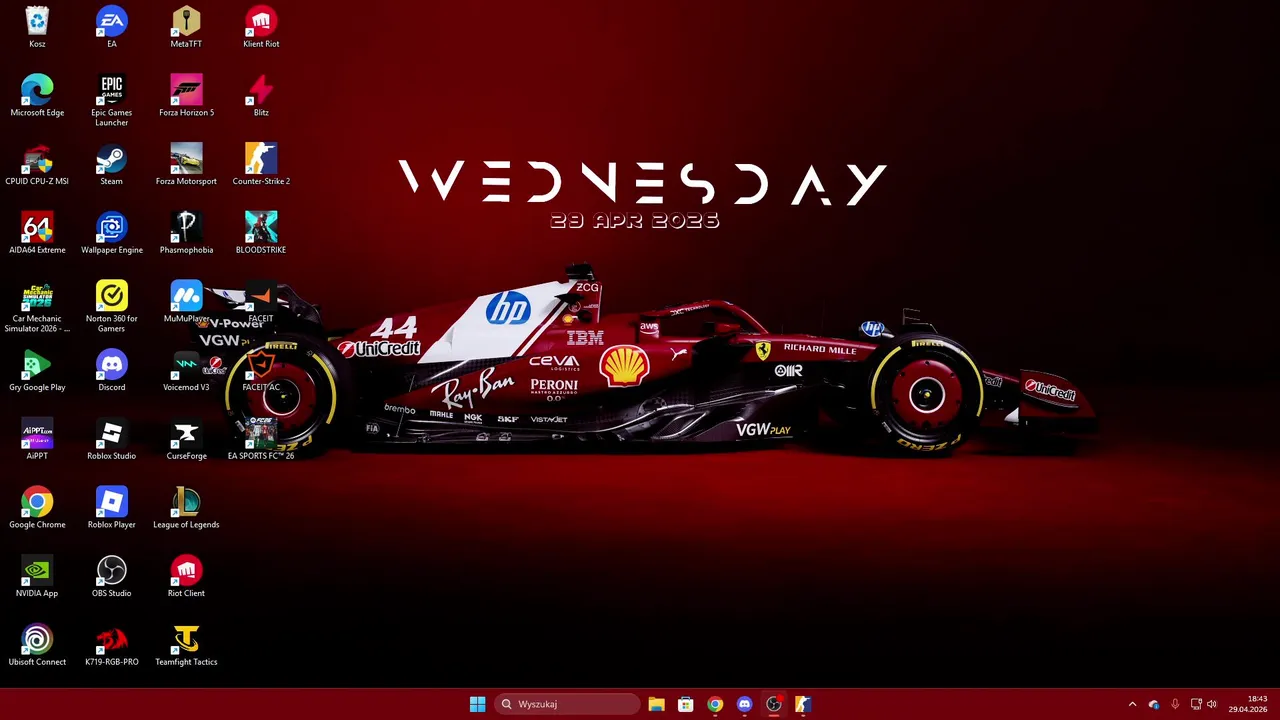
Task: Select the Roblox Player desktop shortcut
Action: point(111,508)
